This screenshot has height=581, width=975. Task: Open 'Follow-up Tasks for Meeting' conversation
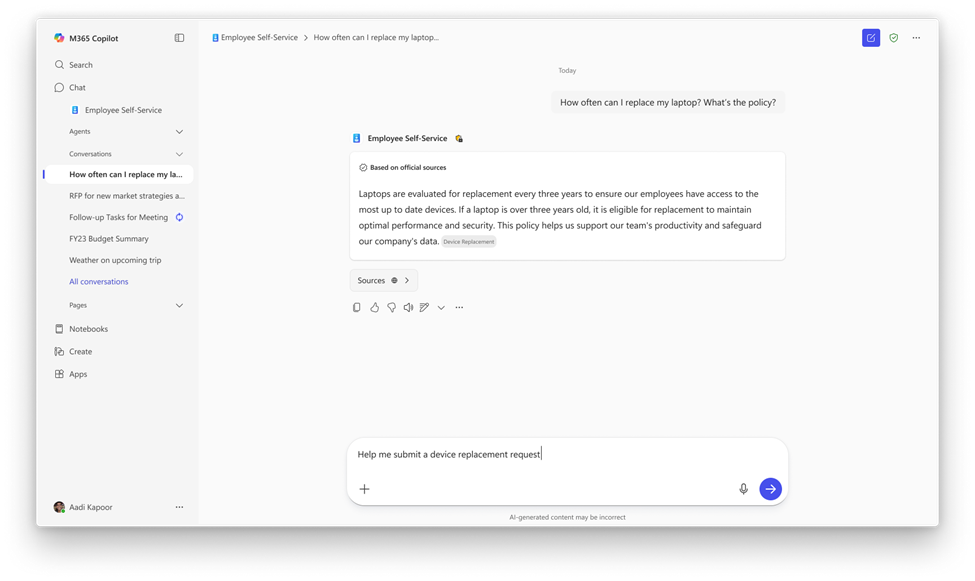pyautogui.click(x=118, y=218)
